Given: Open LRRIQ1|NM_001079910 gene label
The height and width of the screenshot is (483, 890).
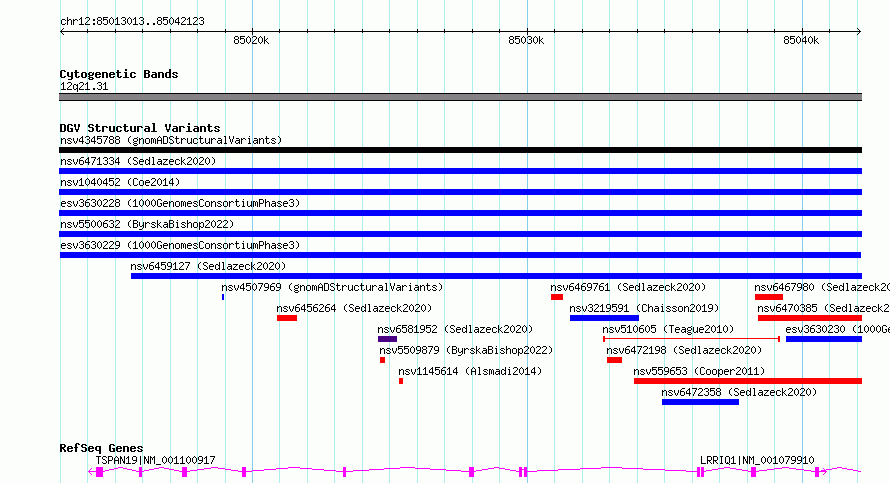Looking at the screenshot, I should (757, 460).
